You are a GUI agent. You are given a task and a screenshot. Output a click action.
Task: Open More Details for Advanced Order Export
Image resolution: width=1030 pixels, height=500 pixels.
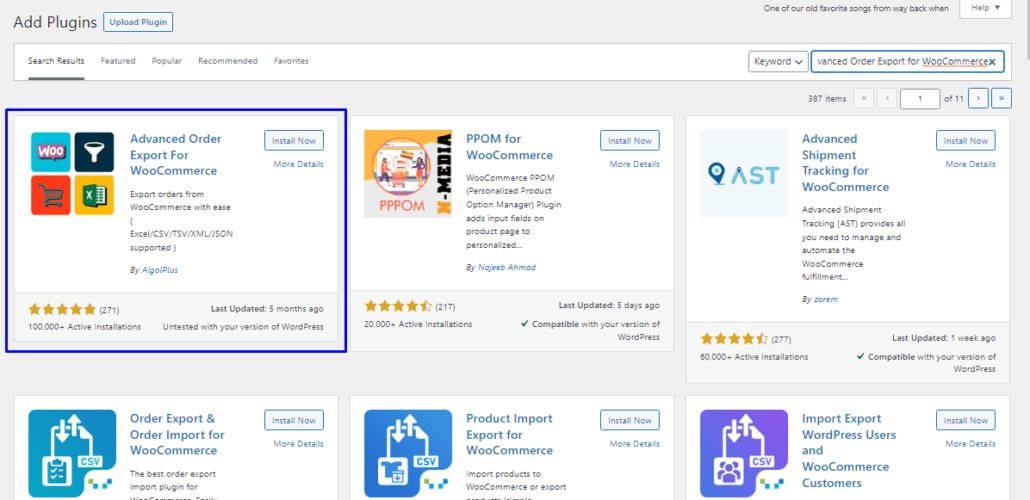coord(299,164)
